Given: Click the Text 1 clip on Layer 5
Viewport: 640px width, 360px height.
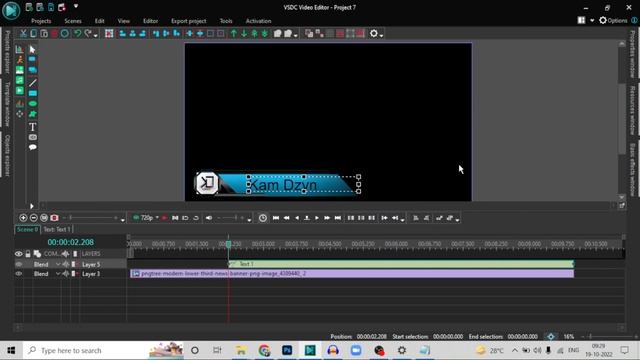Looking at the screenshot, I should point(401,264).
